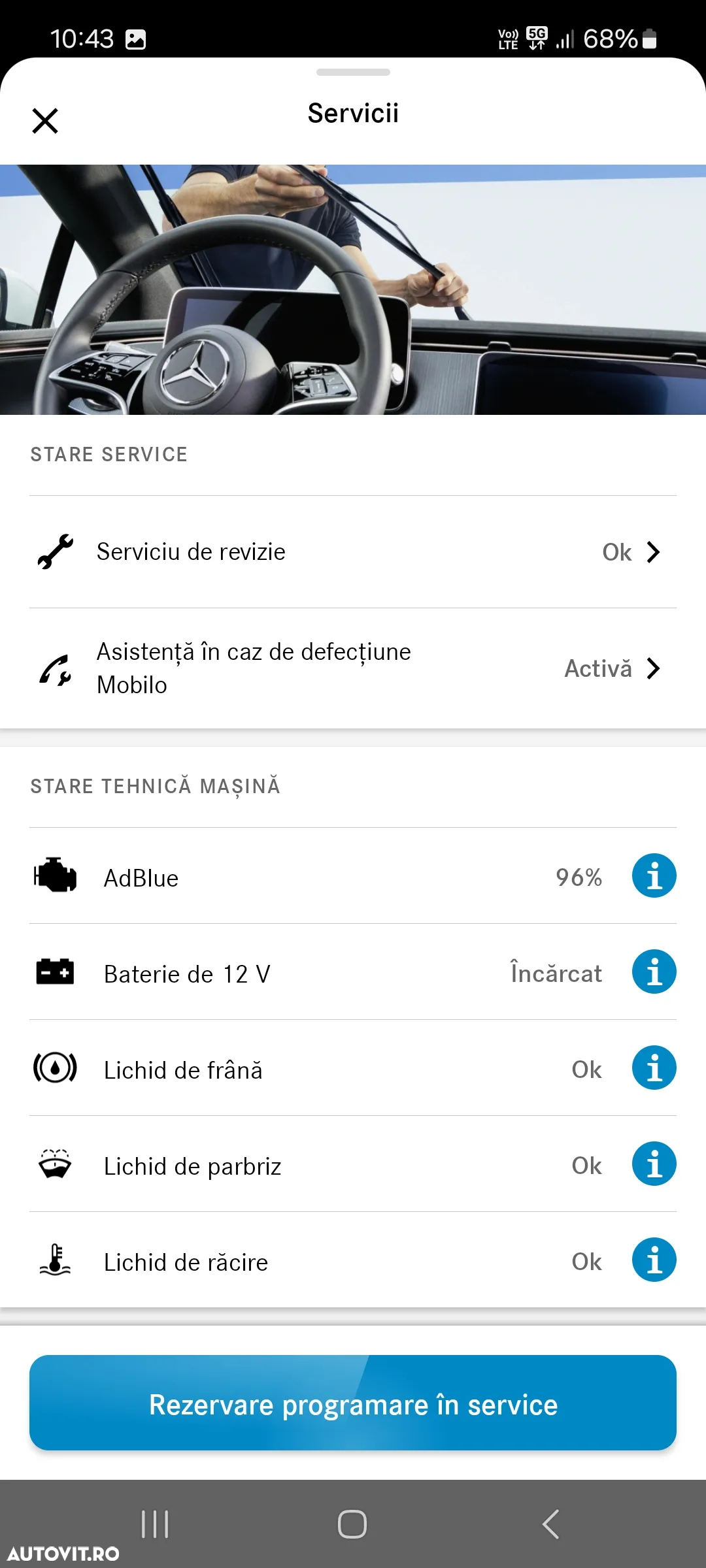The height and width of the screenshot is (1568, 706).
Task: Tap the AdBlue engine icon
Action: coord(55,875)
